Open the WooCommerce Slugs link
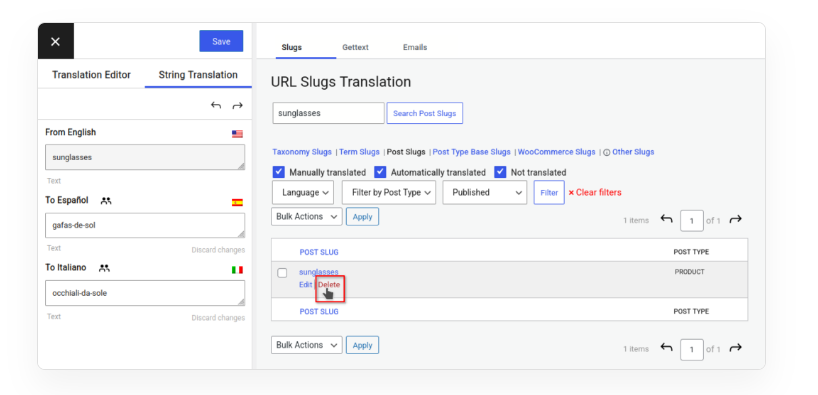 coord(557,152)
